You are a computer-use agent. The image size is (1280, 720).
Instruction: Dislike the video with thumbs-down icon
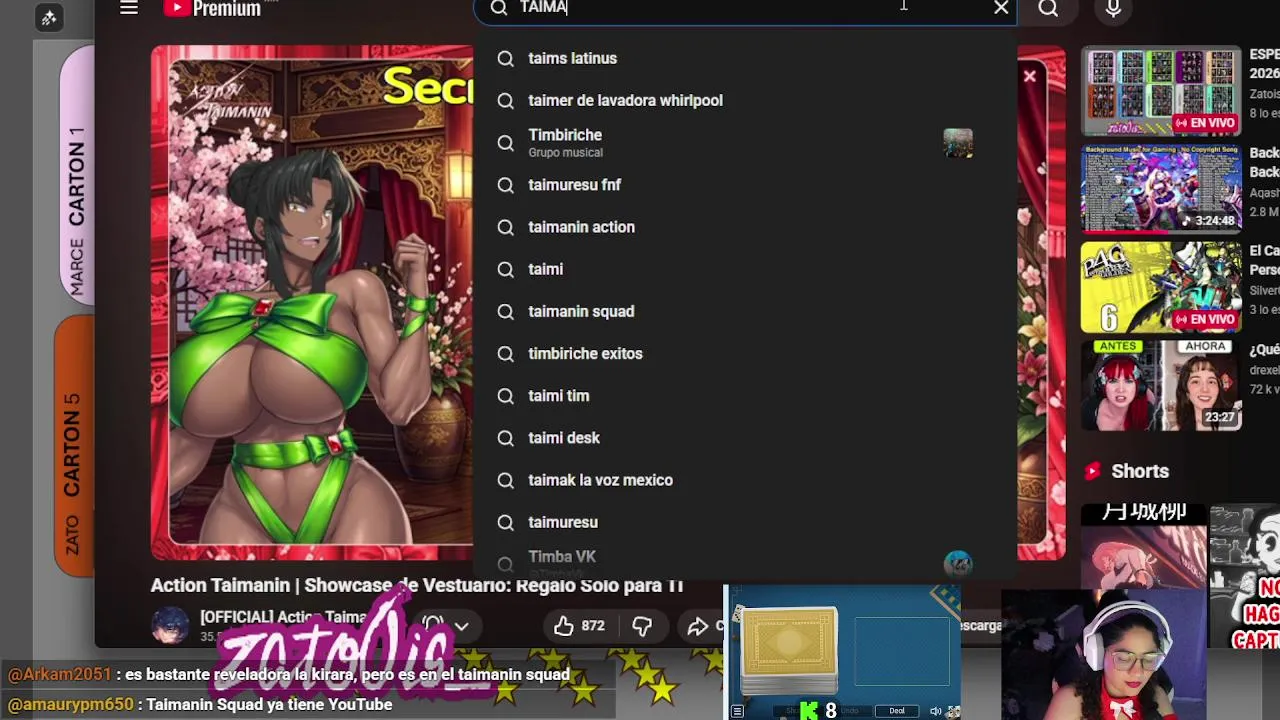642,626
